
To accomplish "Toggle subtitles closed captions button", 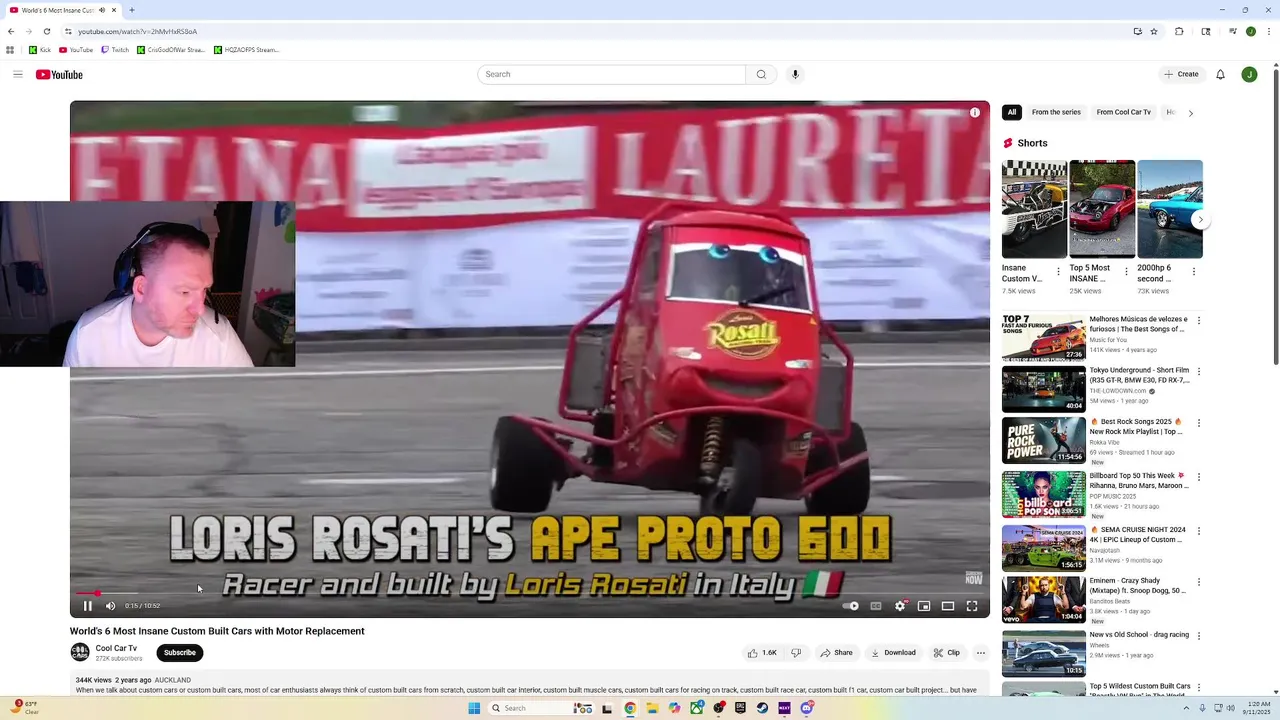I will coord(876,606).
